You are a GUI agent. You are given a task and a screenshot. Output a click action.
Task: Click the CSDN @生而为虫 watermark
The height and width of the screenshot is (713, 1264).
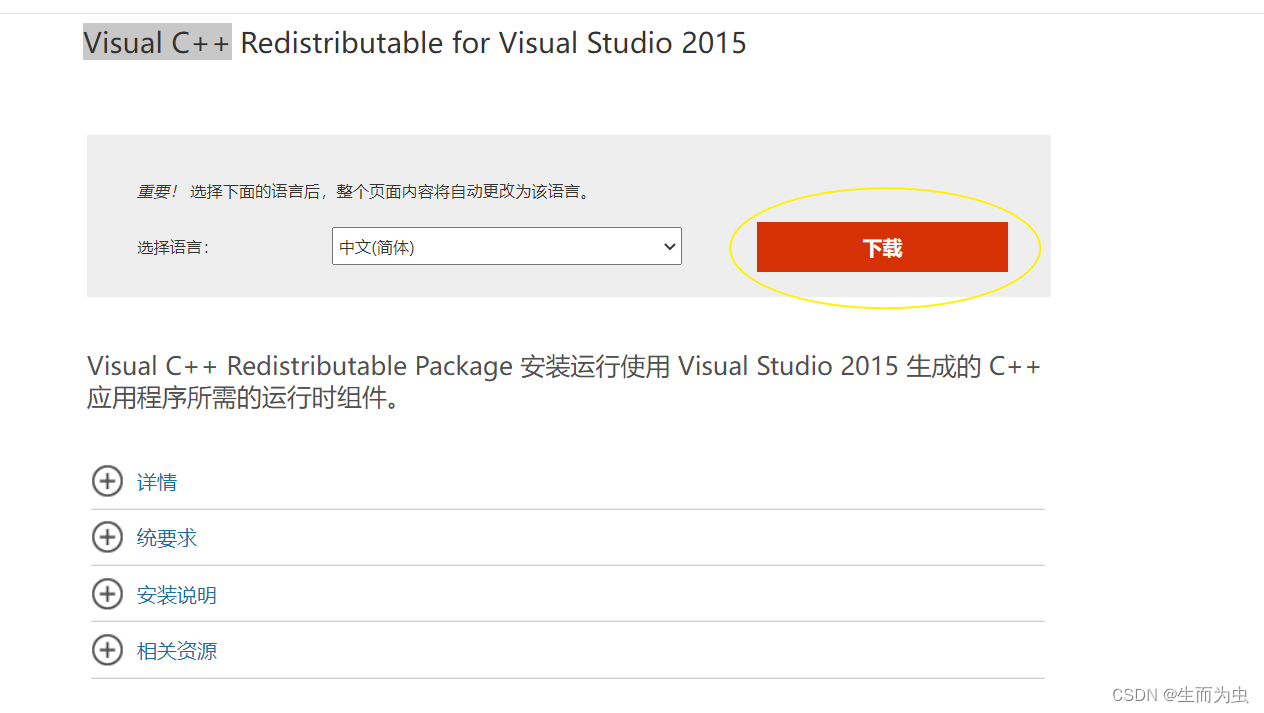tap(1181, 694)
